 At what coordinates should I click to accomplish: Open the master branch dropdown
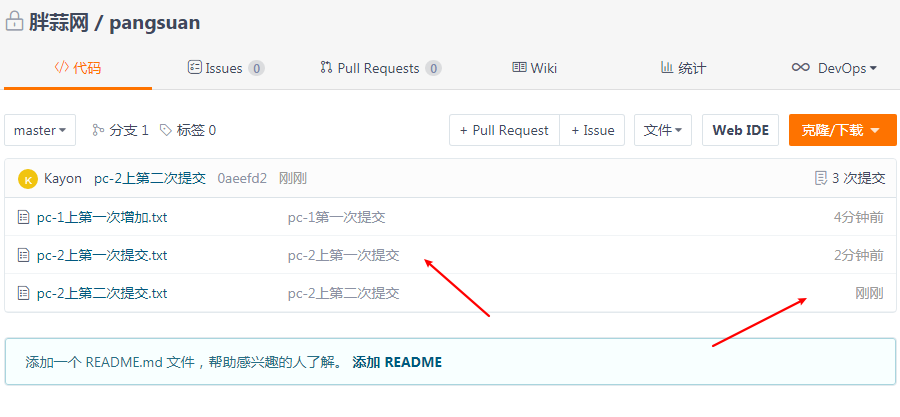(x=40, y=130)
